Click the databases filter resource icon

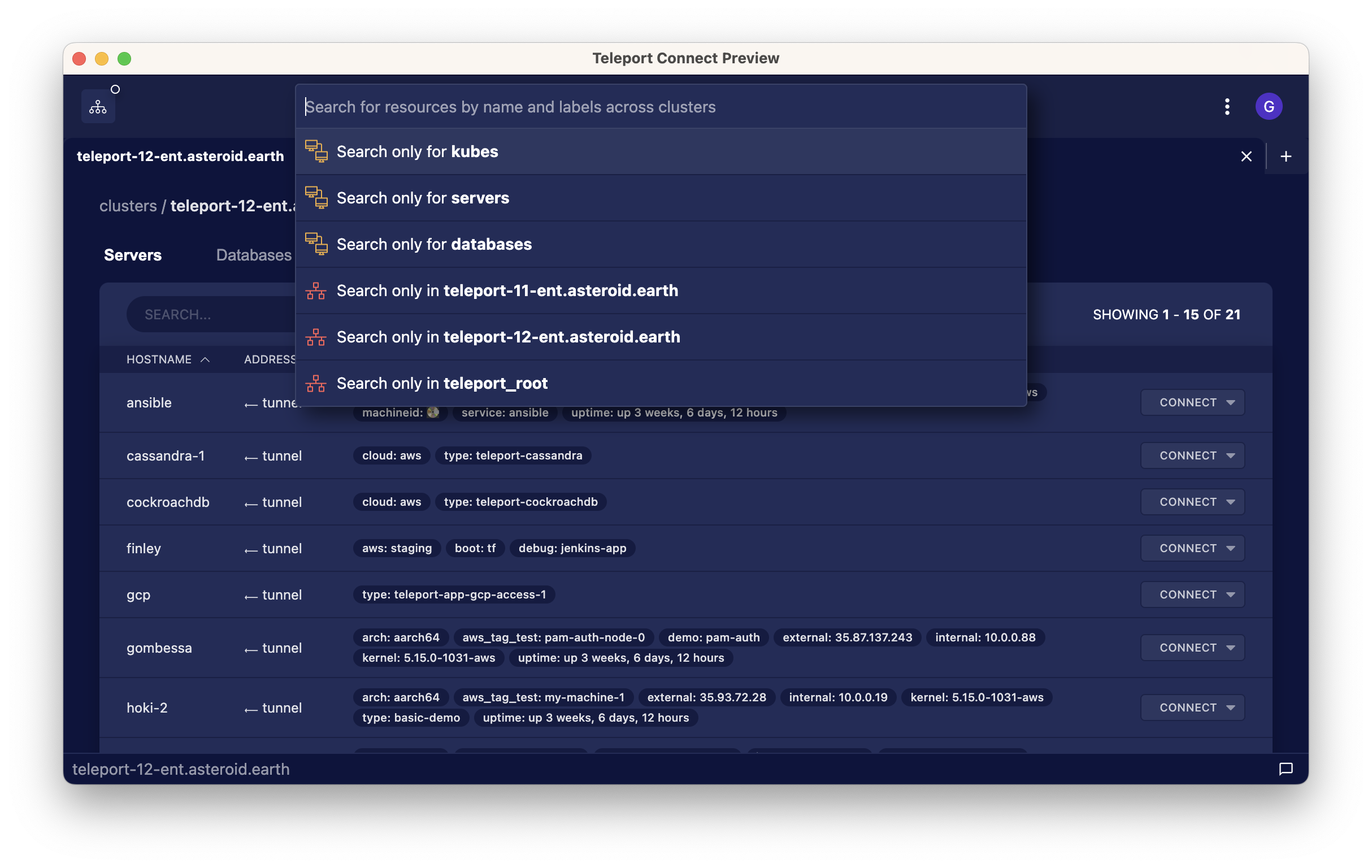(316, 245)
